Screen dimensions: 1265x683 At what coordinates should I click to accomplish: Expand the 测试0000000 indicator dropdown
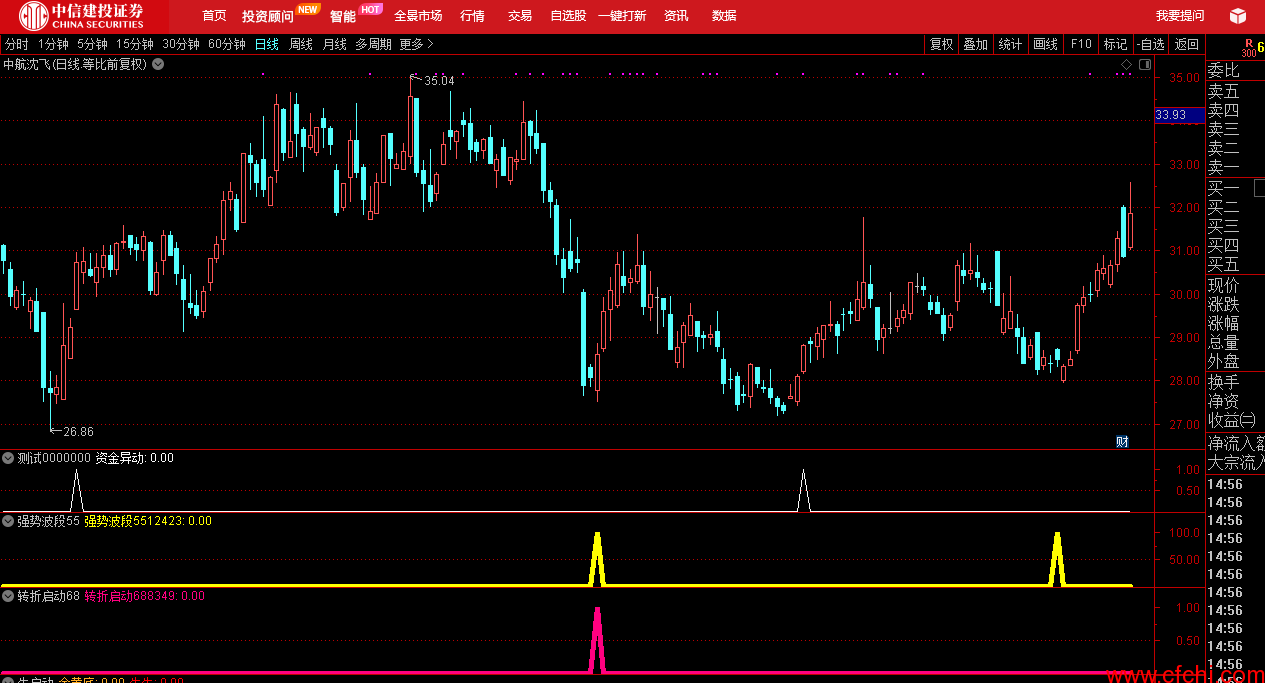8,458
